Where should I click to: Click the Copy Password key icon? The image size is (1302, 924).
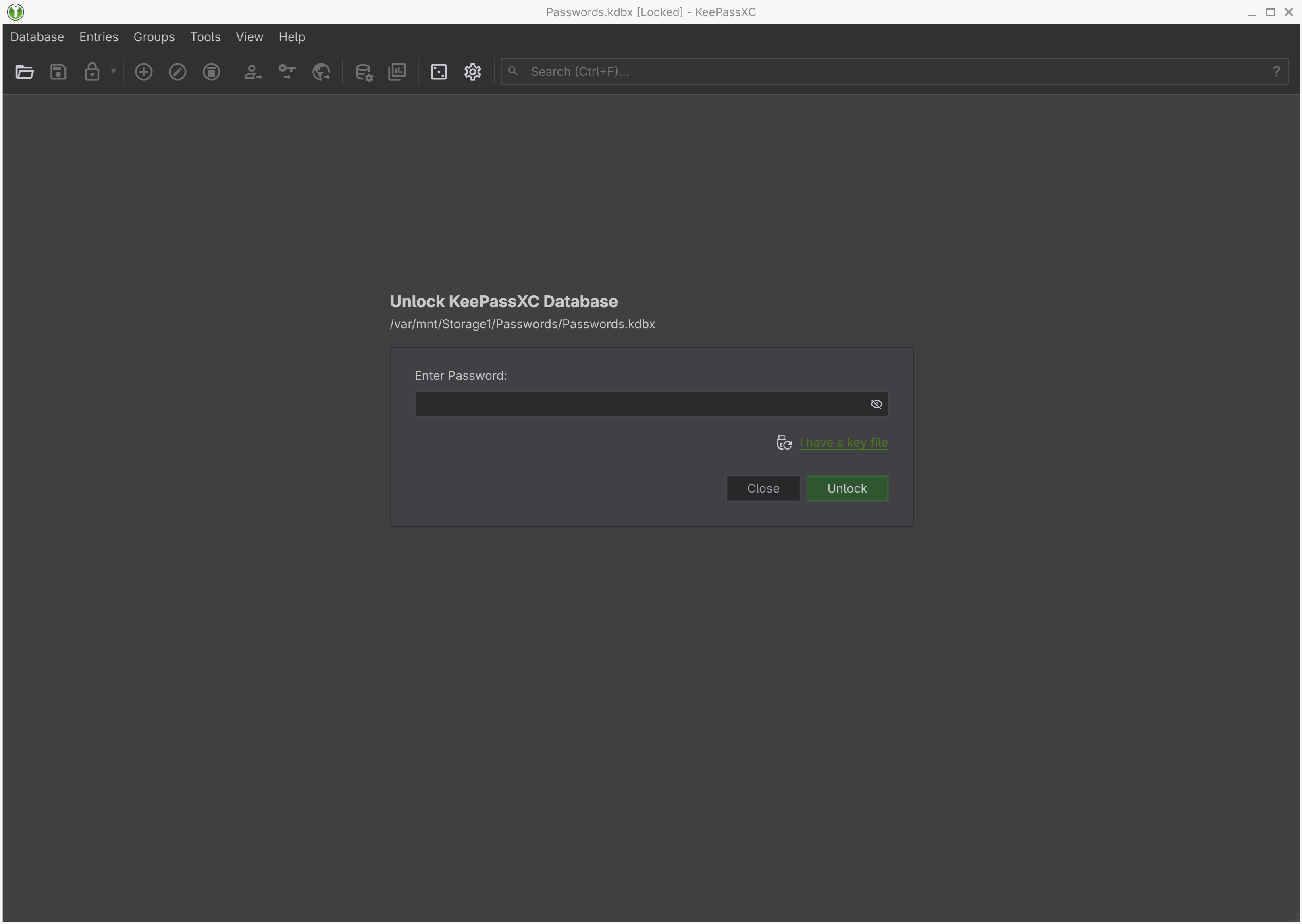pyautogui.click(x=287, y=72)
